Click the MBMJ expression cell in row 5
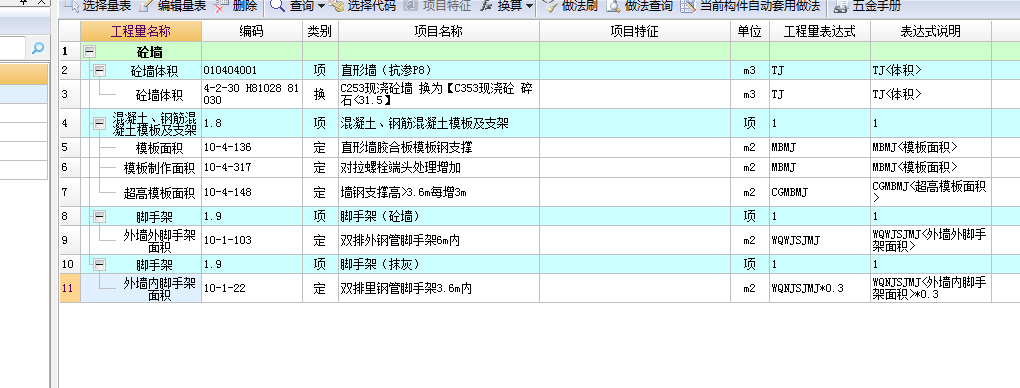The height and width of the screenshot is (388, 1020). (820, 148)
